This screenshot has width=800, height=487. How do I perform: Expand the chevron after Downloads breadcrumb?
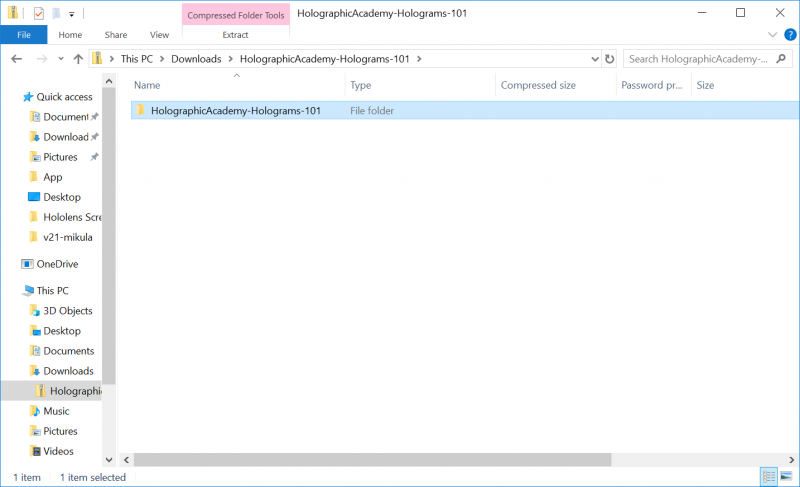click(231, 59)
